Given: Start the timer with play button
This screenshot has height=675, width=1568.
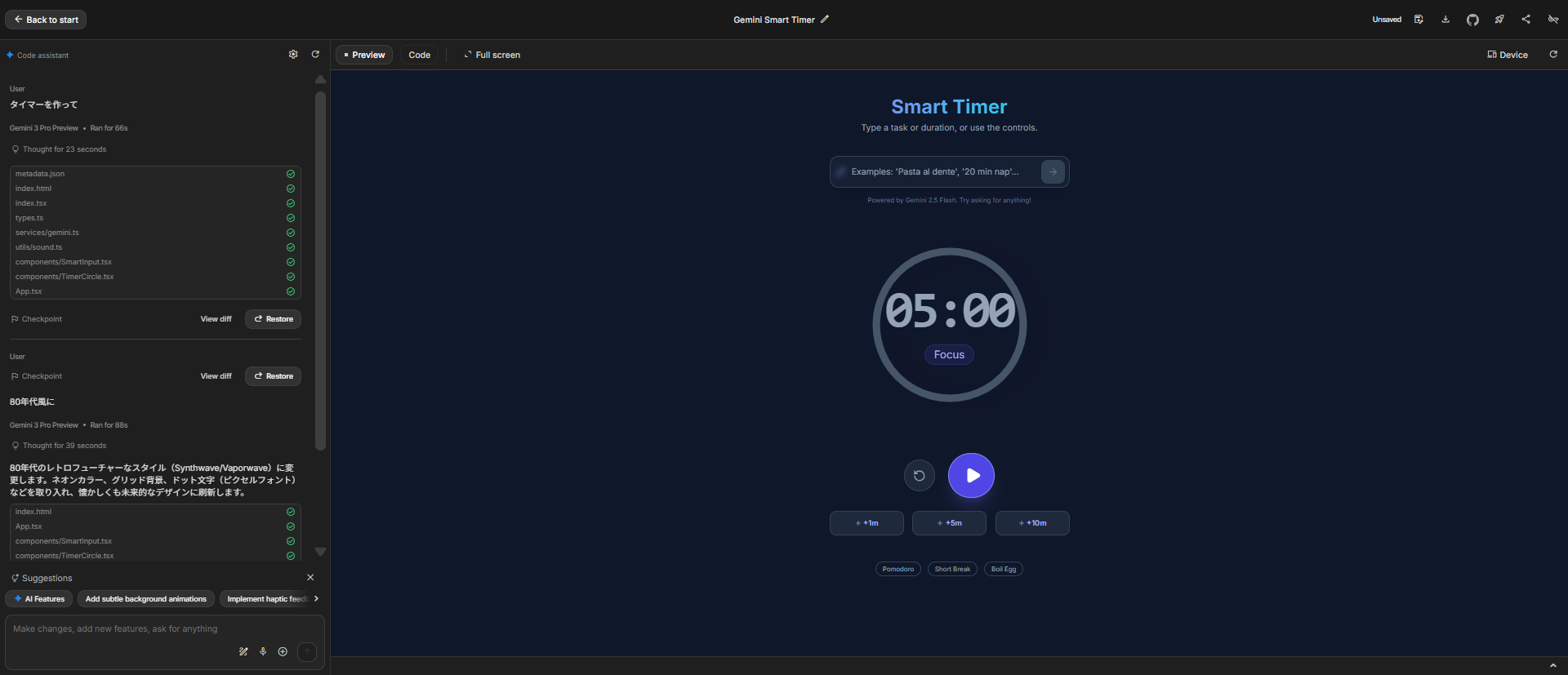Looking at the screenshot, I should pos(971,475).
